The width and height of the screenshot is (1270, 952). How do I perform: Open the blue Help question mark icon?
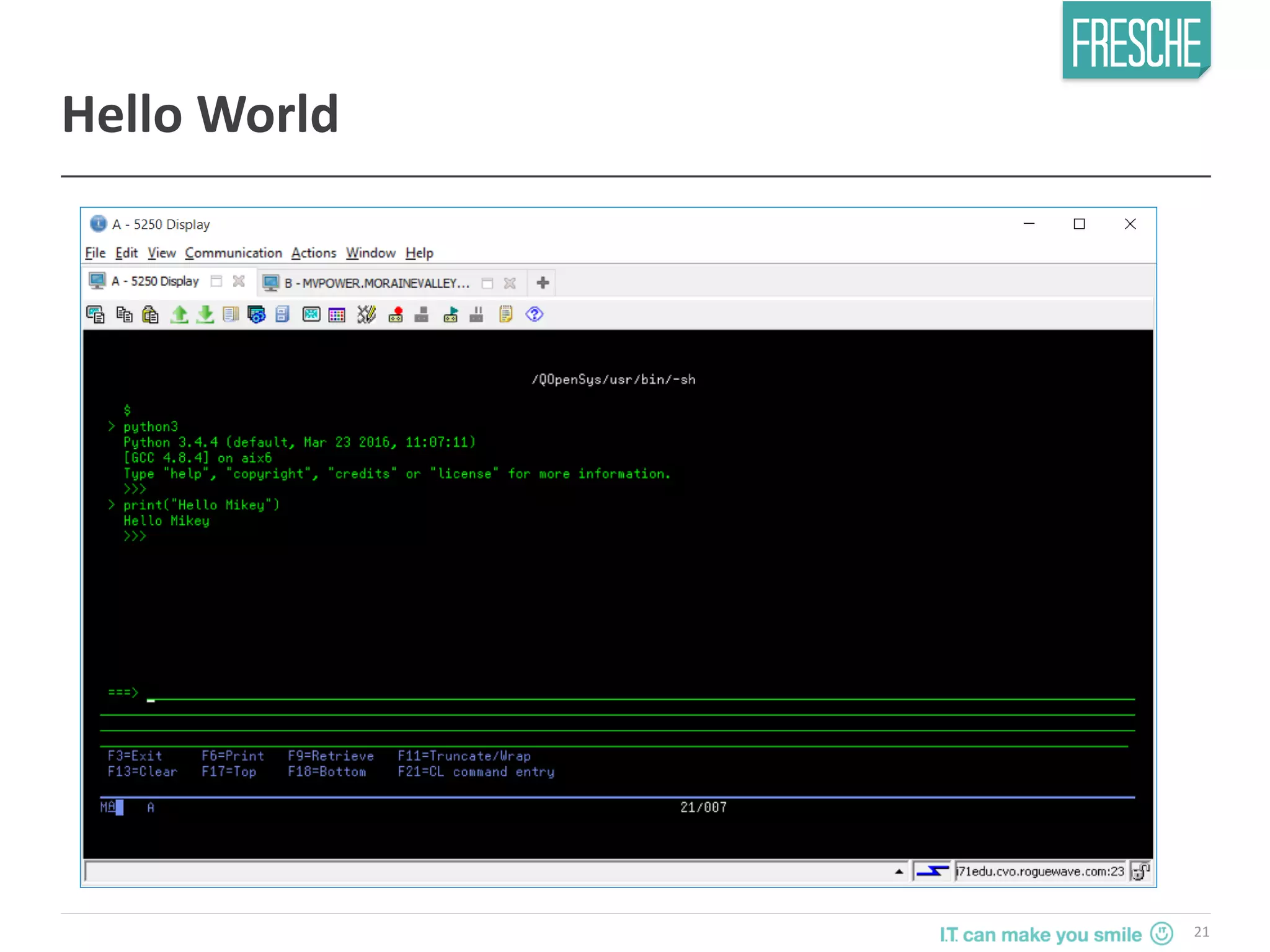(x=535, y=315)
